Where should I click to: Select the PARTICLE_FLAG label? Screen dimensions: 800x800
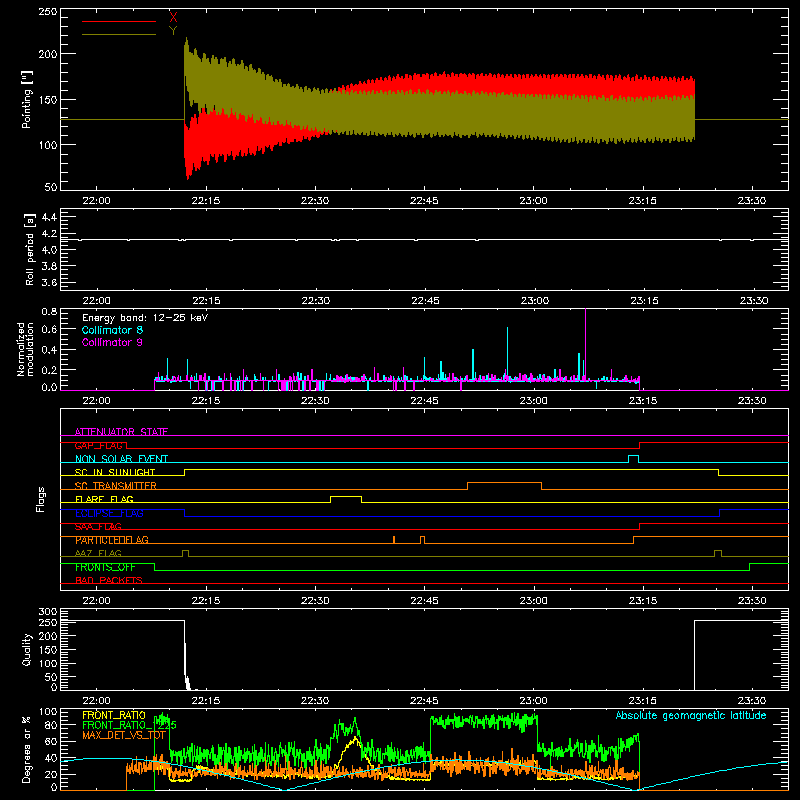pyautogui.click(x=112, y=539)
